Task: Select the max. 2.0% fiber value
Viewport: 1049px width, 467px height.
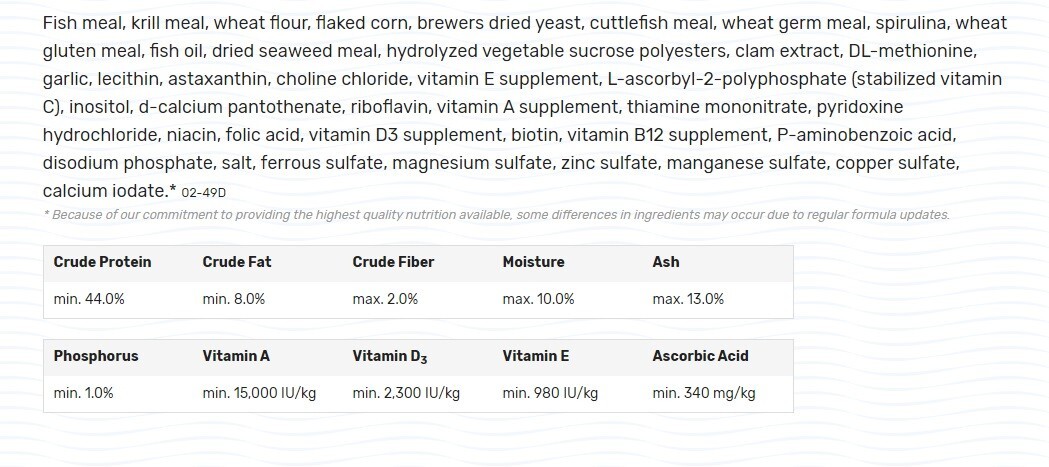Action: (385, 299)
